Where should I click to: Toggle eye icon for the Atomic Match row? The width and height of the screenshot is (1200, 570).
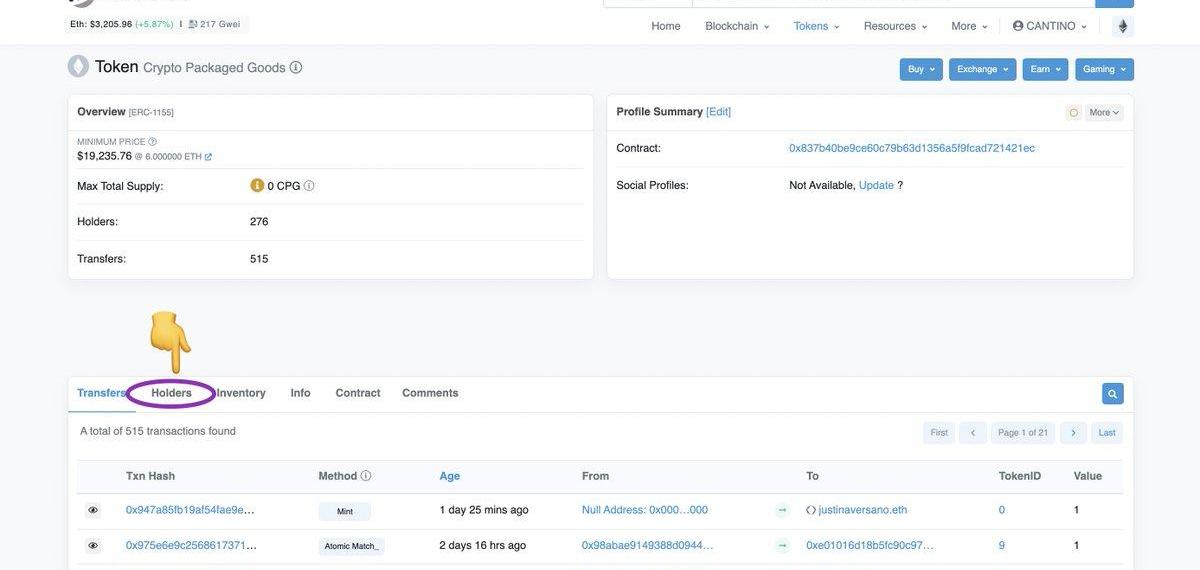click(x=93, y=546)
